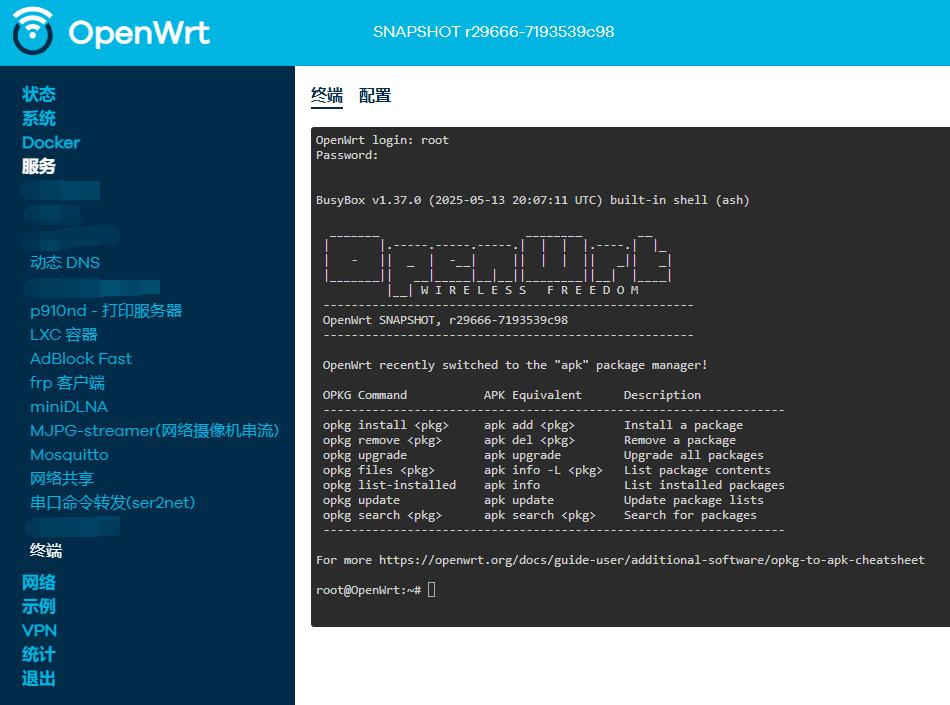Viewport: 950px width, 705px height.
Task: Open the 动态 DNS service page
Action: [x=65, y=262]
